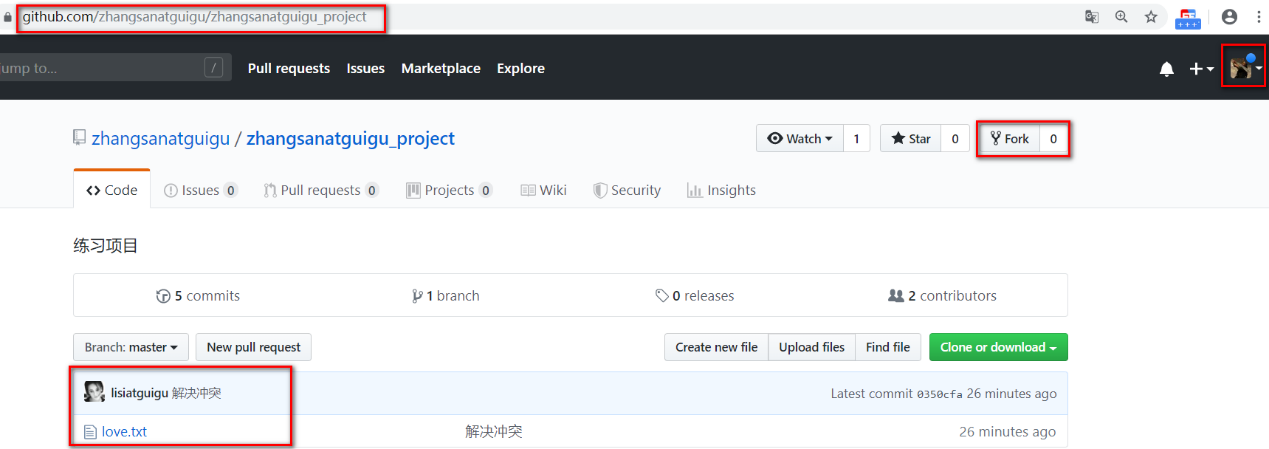This screenshot has height=449, width=1269.
Task: Star this repository
Action: tap(911, 139)
